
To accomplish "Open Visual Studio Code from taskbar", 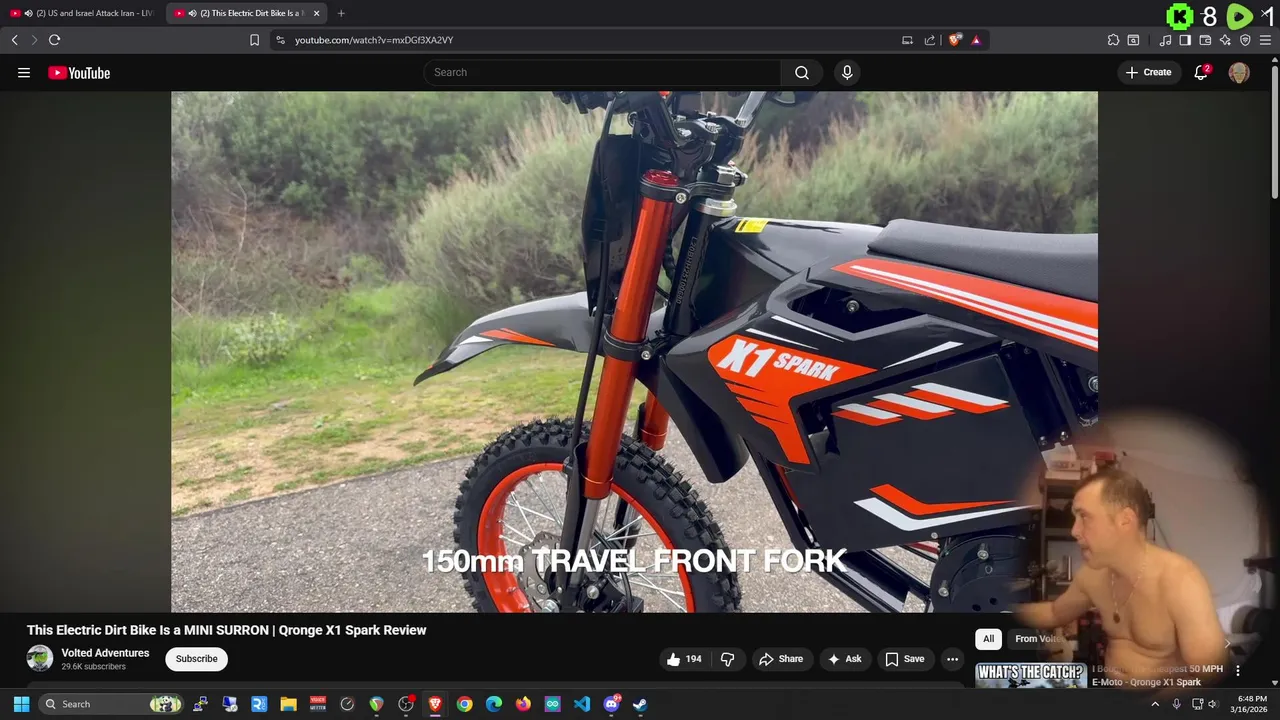I will (x=582, y=704).
